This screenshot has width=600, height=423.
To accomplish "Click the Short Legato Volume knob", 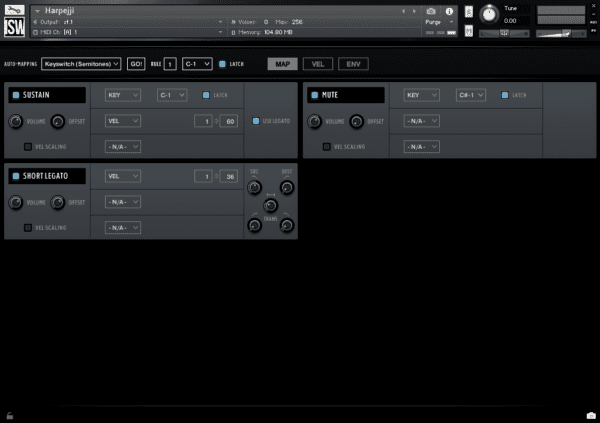I will coord(16,203).
